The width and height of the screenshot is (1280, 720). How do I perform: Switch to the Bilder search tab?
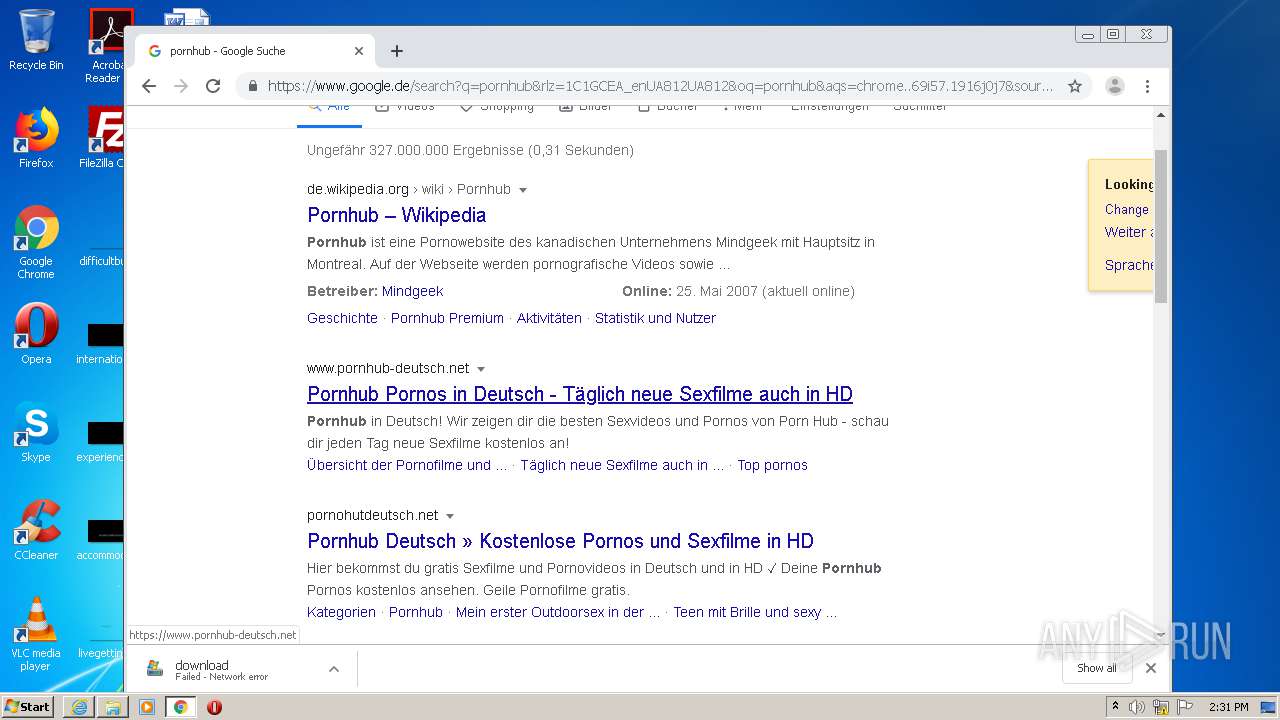tap(585, 107)
